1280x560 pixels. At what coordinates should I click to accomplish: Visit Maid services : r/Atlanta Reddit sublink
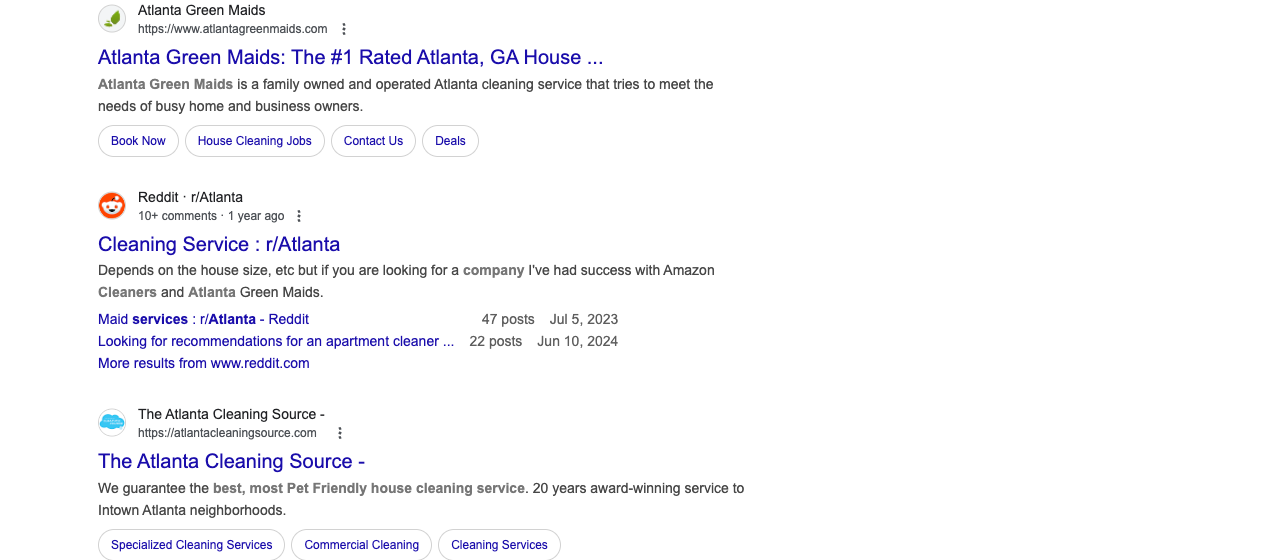[203, 319]
